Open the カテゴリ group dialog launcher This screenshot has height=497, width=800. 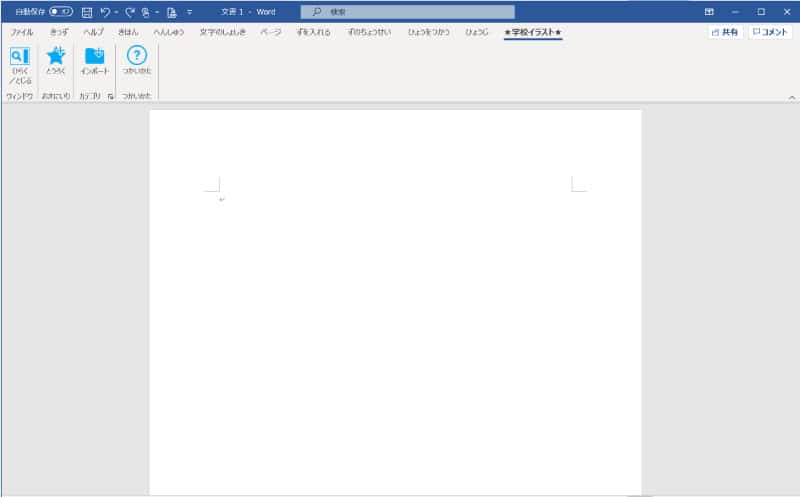111,96
